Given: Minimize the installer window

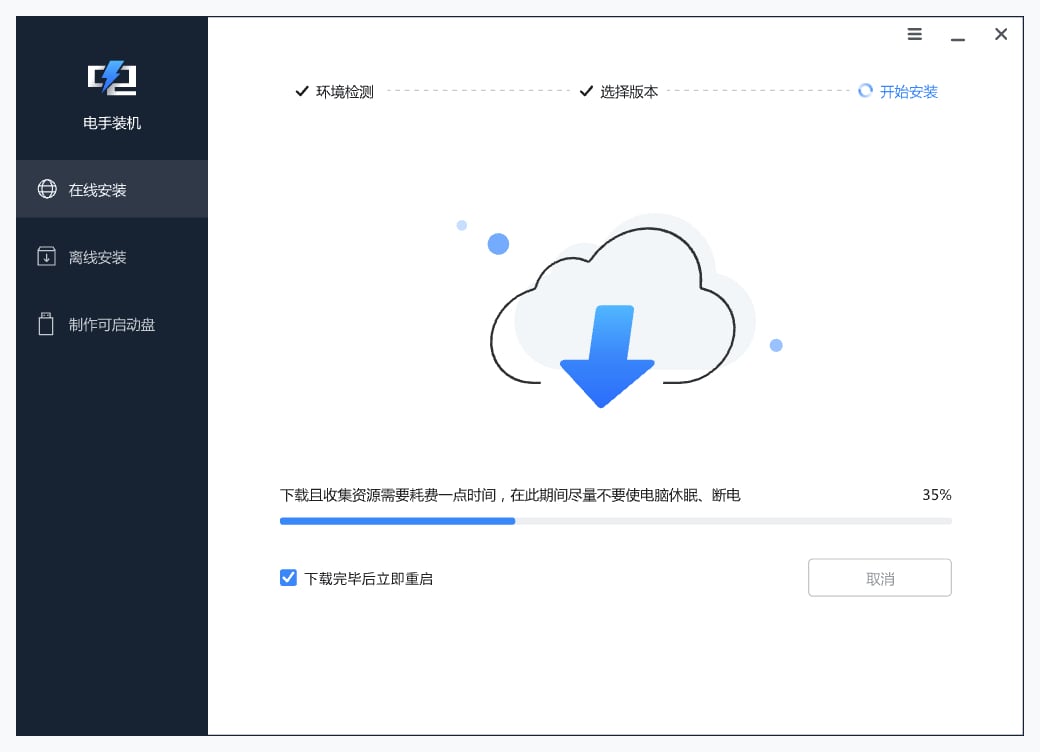Looking at the screenshot, I should (x=958, y=36).
